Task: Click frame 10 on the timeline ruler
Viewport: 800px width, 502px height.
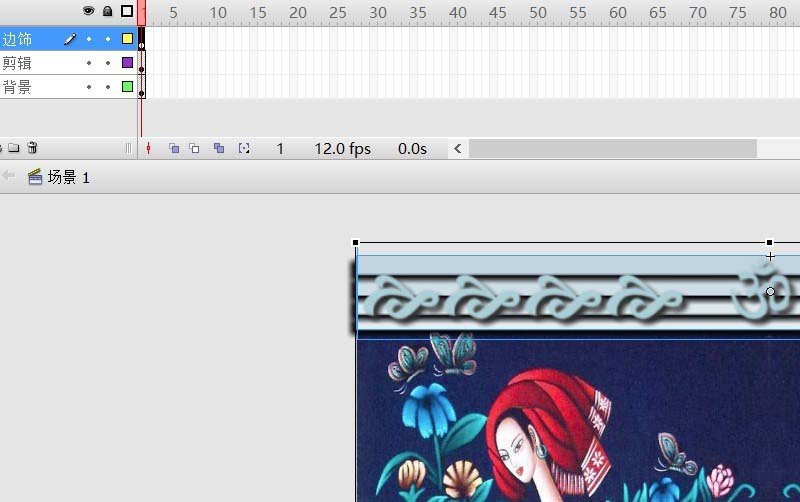Action: click(x=218, y=13)
